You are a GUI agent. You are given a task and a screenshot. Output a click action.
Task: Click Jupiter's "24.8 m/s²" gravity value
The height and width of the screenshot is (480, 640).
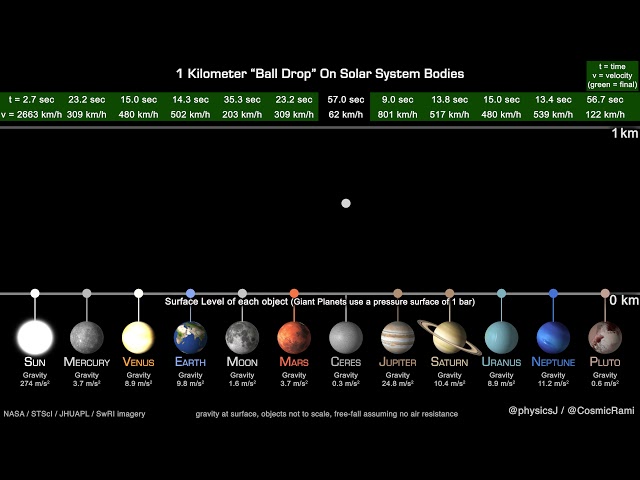(398, 384)
